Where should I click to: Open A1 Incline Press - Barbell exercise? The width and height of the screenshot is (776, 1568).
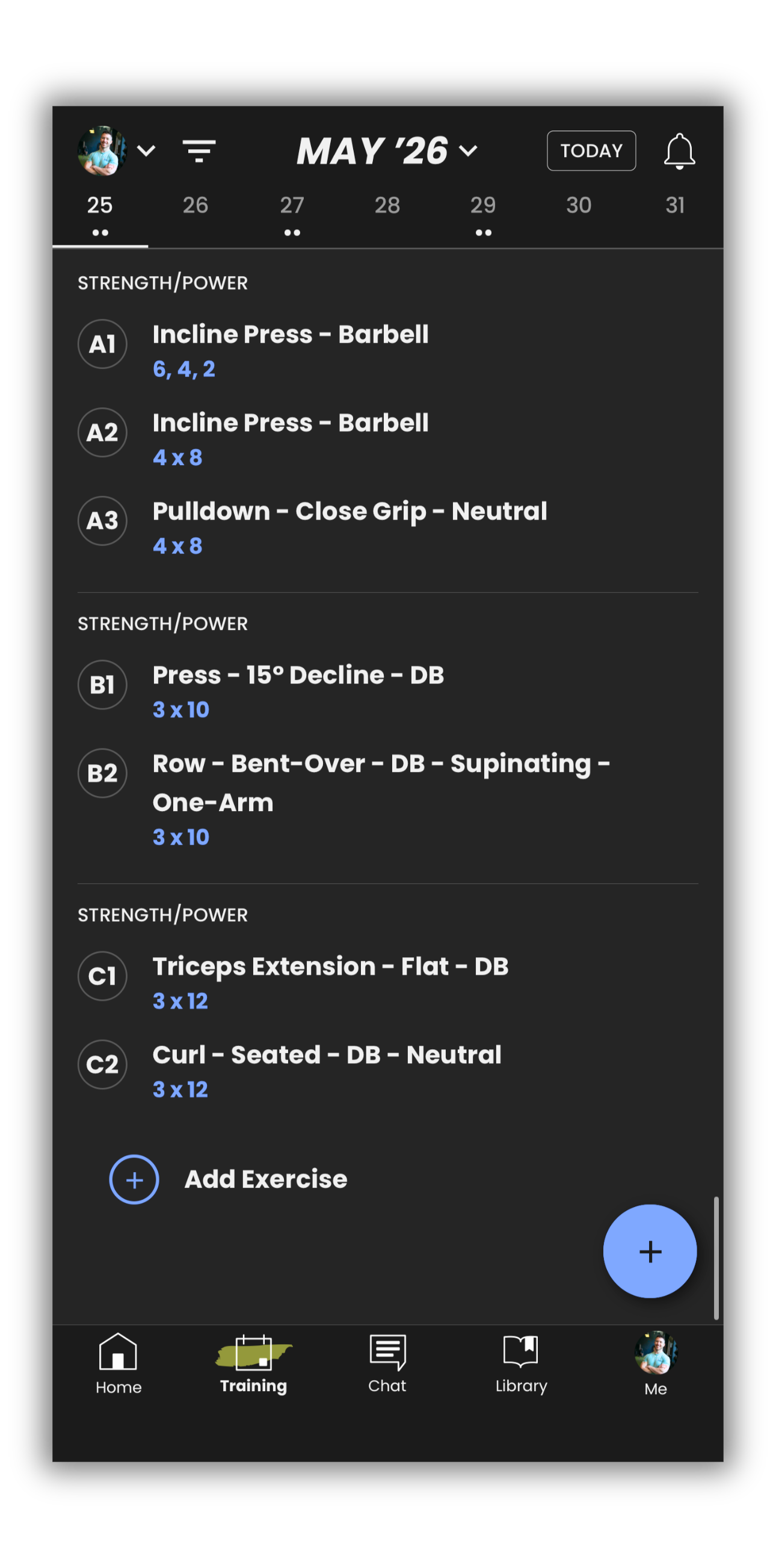pos(291,335)
